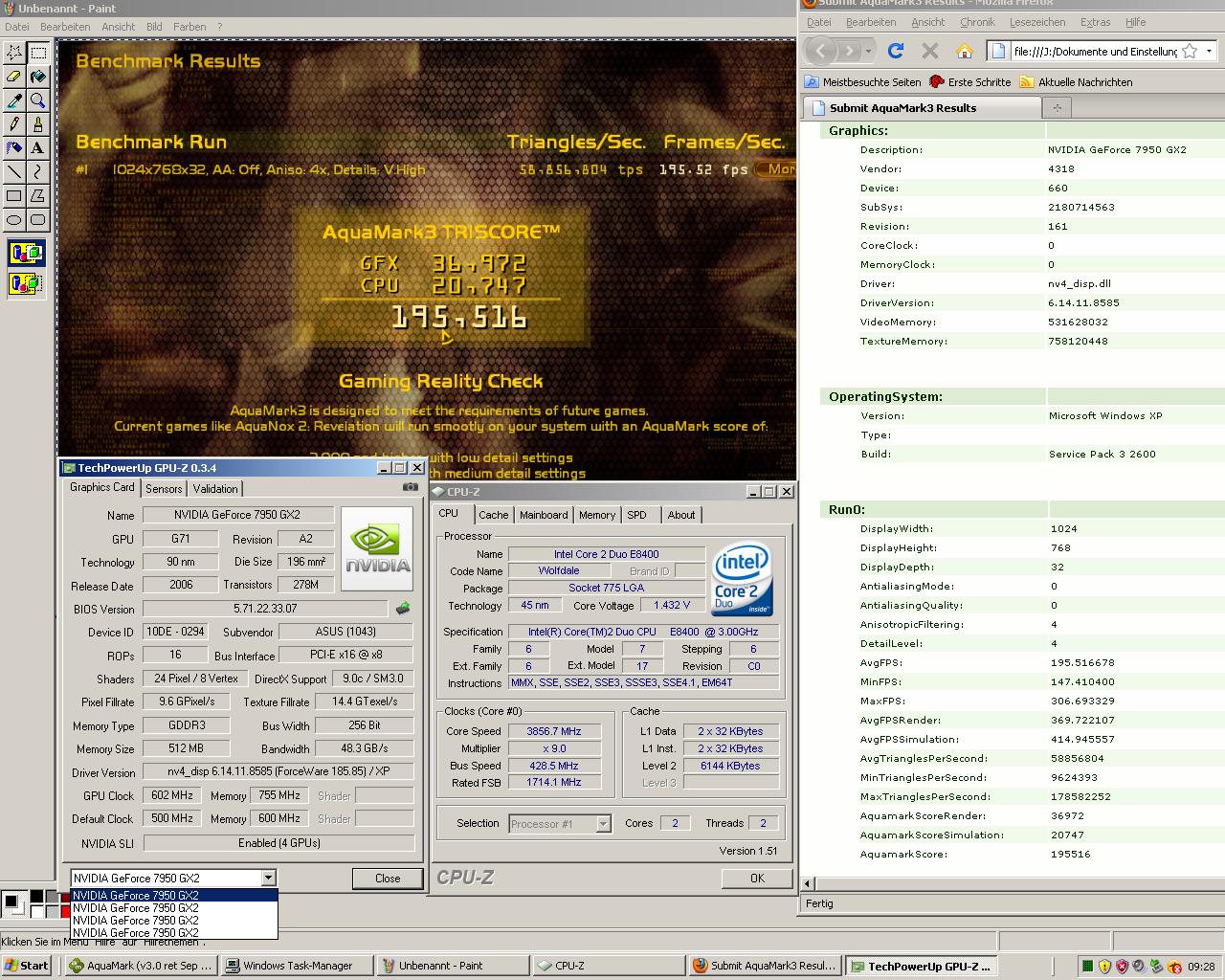Switch to the GPU-Z Validation tab
The height and width of the screenshot is (980, 1225).
pos(215,489)
